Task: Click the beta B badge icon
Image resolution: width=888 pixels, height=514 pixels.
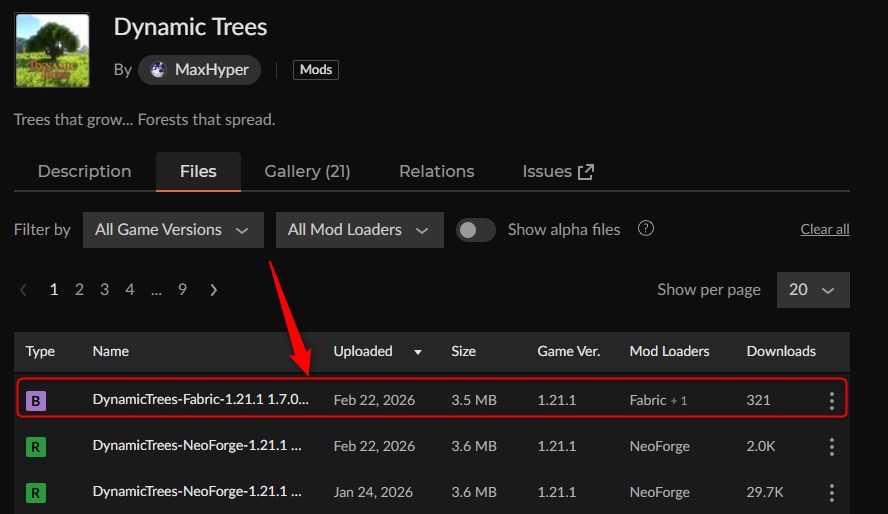Action: (36, 401)
